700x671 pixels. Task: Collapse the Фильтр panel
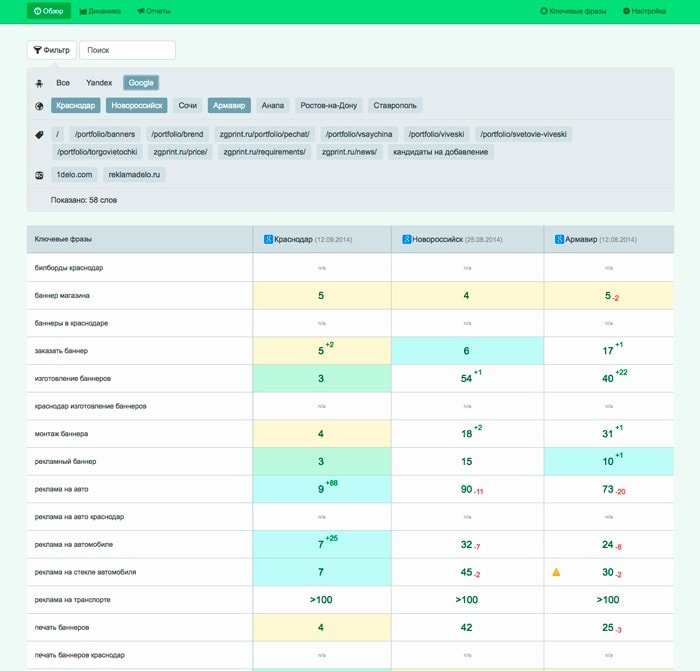click(x=50, y=50)
